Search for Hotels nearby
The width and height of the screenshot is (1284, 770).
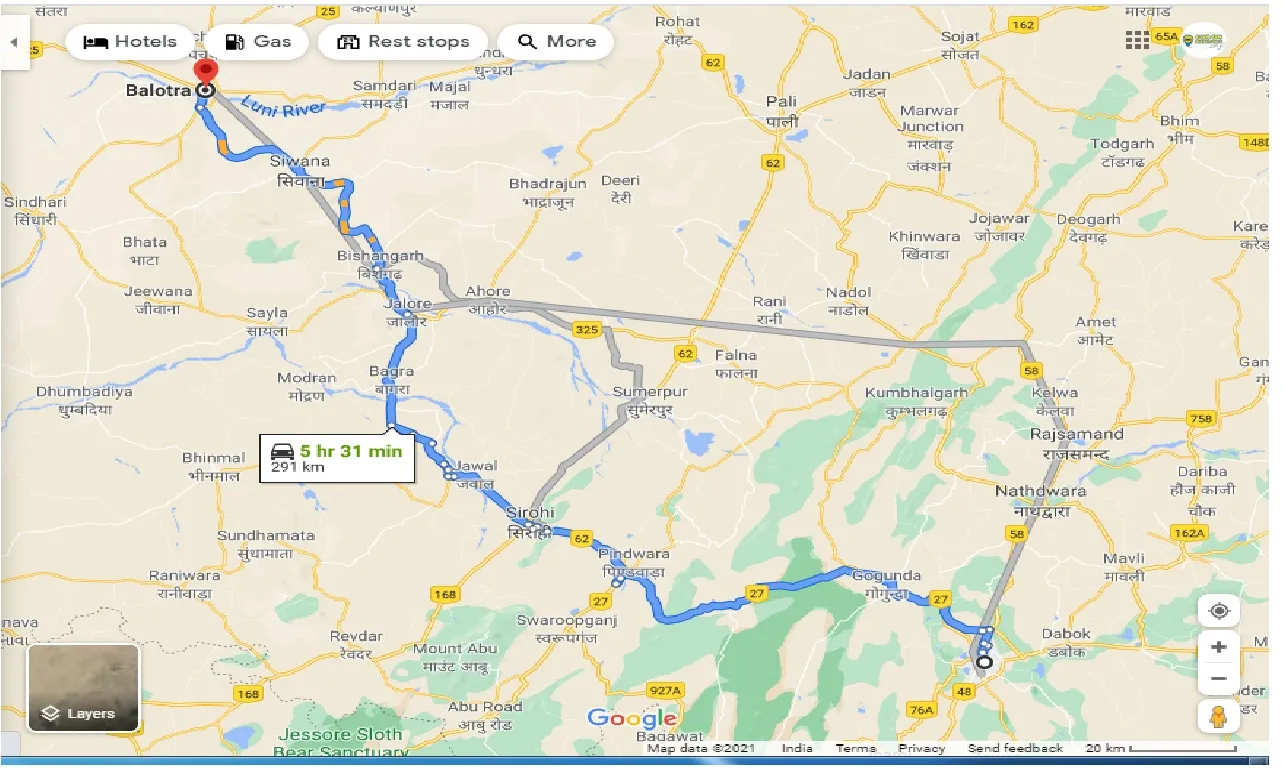(129, 42)
